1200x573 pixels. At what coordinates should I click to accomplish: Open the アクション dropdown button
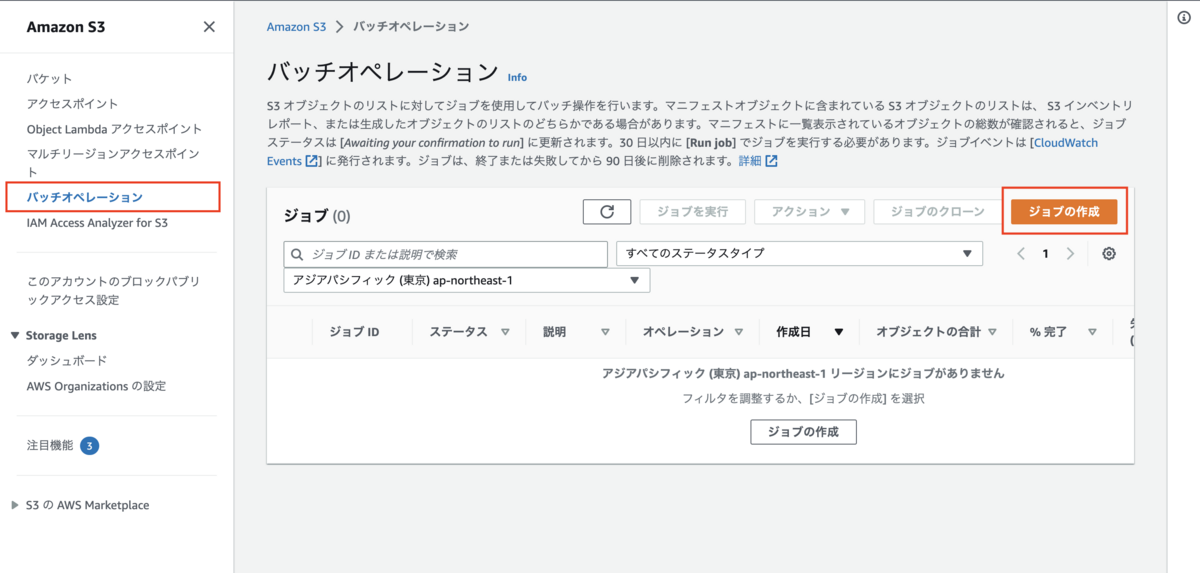pos(809,212)
